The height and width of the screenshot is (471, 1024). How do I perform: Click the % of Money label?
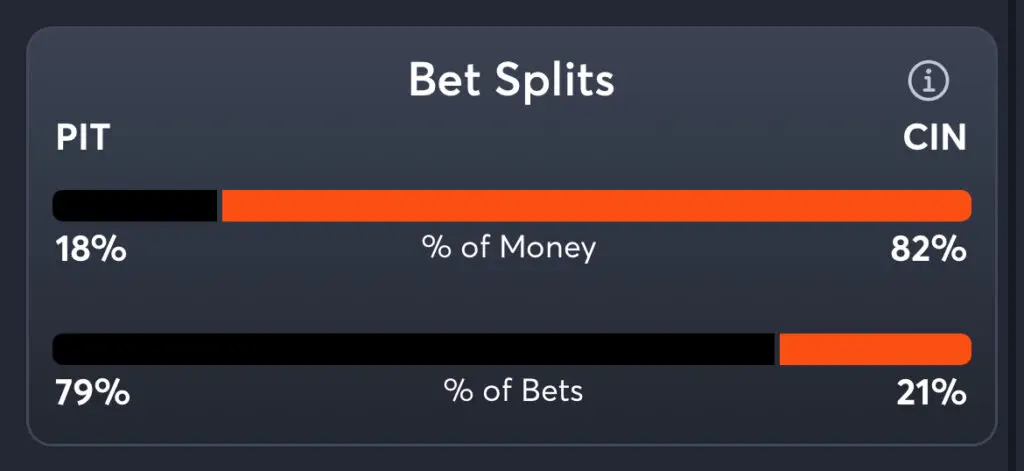pyautogui.click(x=509, y=247)
